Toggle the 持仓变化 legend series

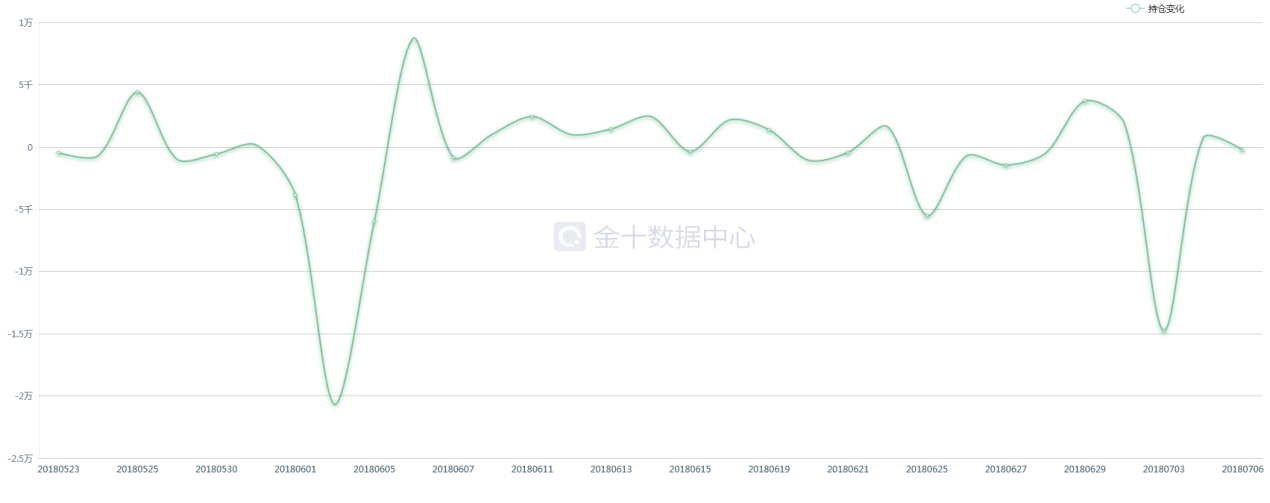click(x=1166, y=9)
